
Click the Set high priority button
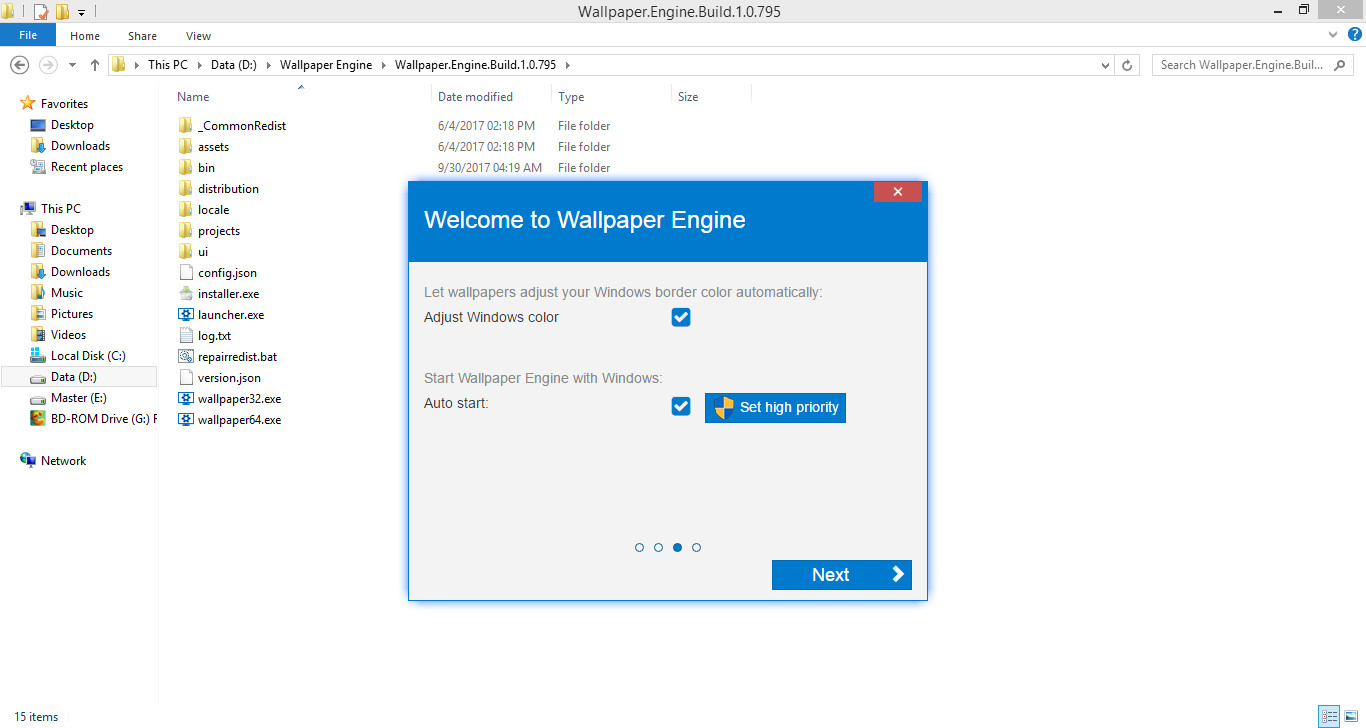[775, 408]
